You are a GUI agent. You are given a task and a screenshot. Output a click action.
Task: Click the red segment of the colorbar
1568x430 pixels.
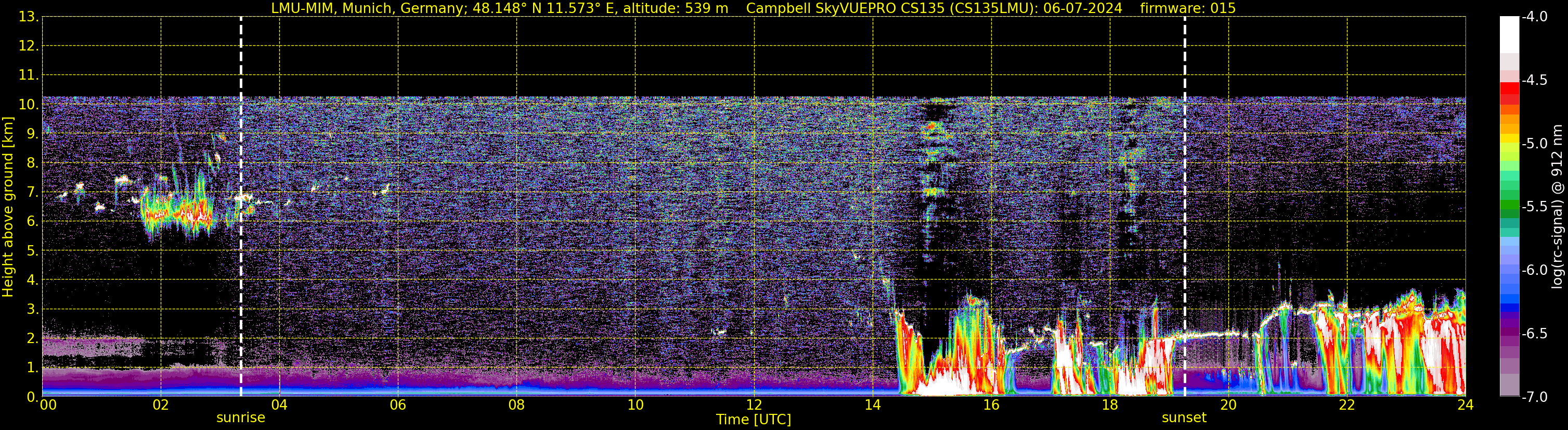pyautogui.click(x=1509, y=87)
